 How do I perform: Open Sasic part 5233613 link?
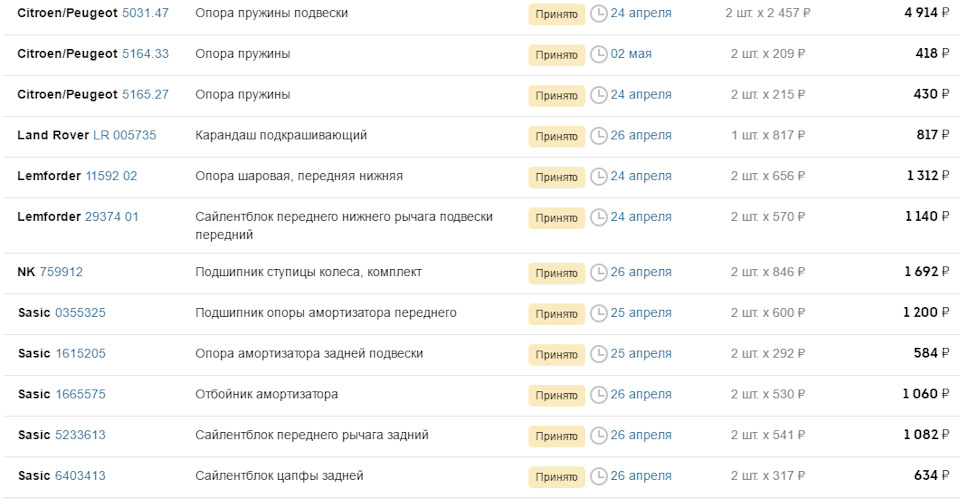click(x=80, y=435)
